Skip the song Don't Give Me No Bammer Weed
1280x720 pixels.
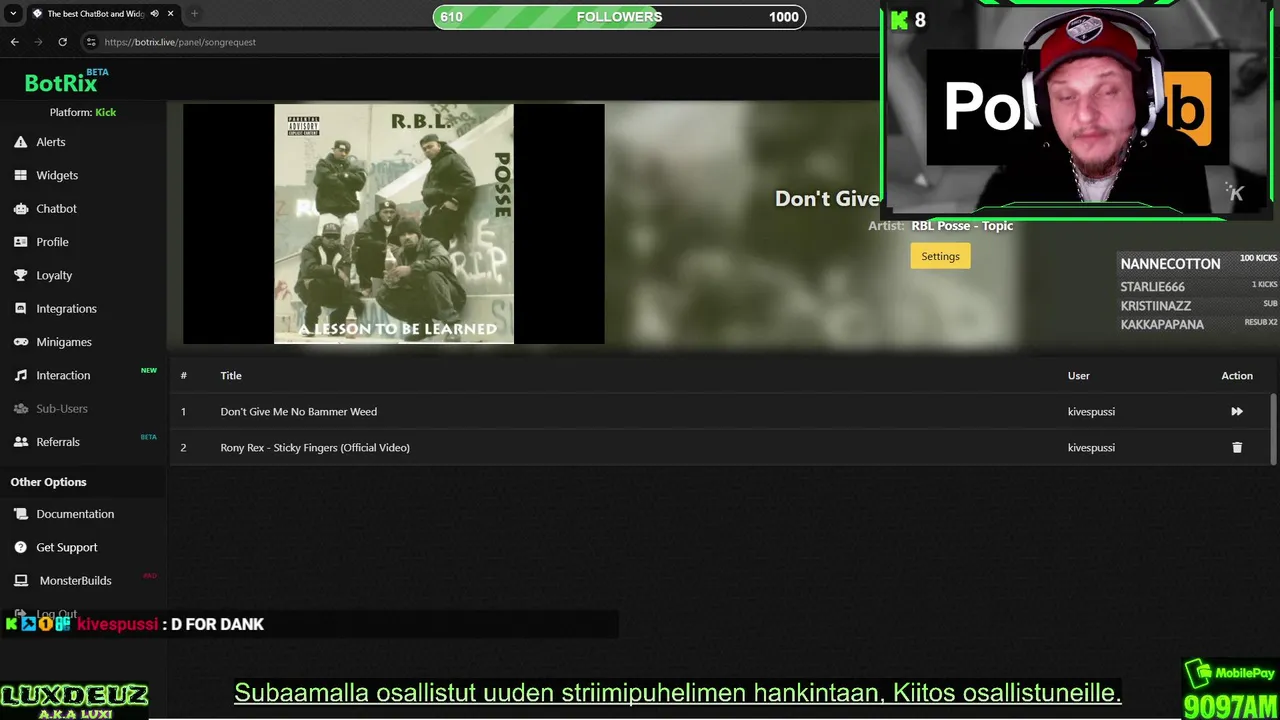coord(1237,411)
